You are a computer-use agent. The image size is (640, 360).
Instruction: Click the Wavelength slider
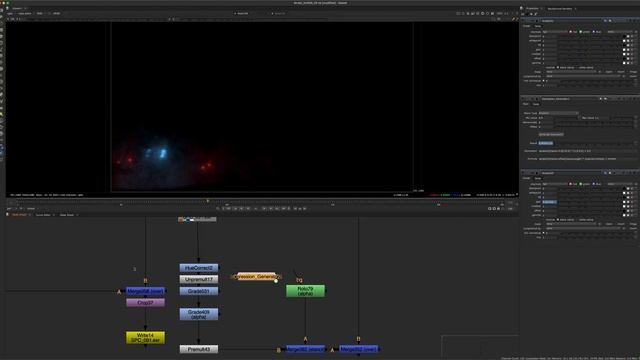[593, 122]
